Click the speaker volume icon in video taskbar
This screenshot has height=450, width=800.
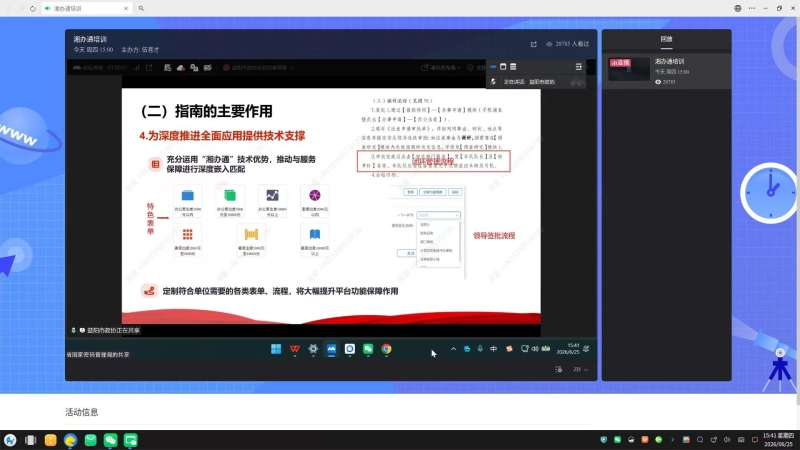point(535,349)
